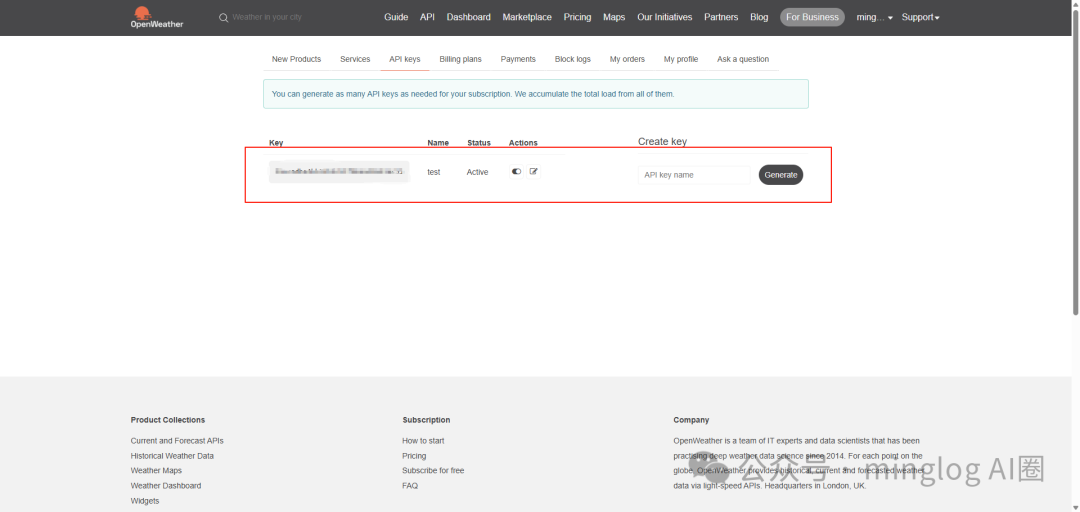Switch to the Block logs tab
This screenshot has width=1080, height=512.
click(572, 59)
